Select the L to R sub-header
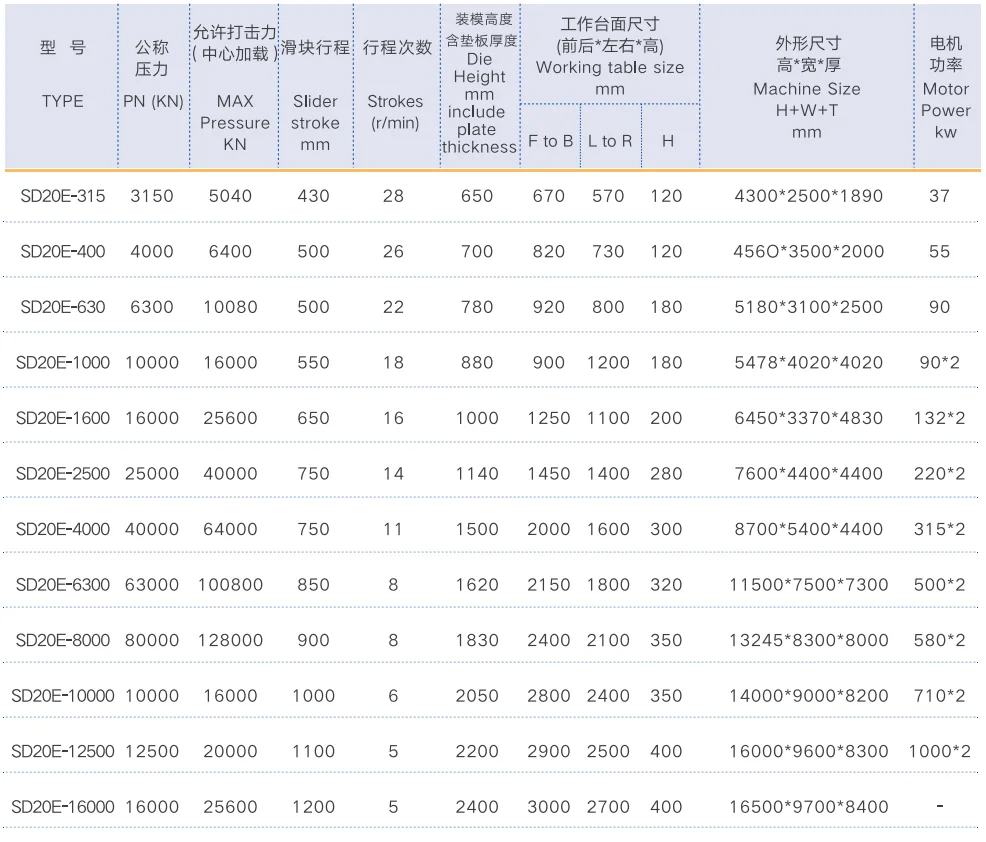This screenshot has width=986, height=842. pyautogui.click(x=609, y=141)
